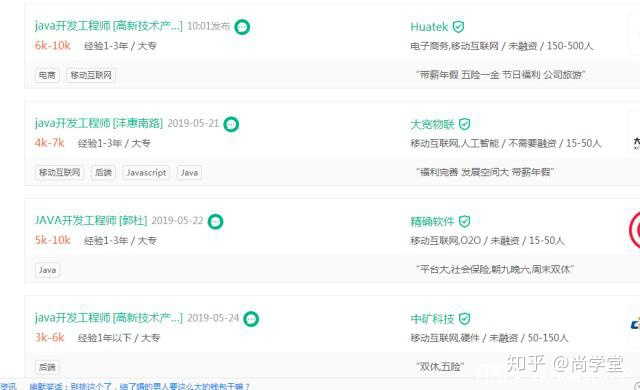
Task: Click verified shield icon beside 中矿科技
Action: 464,319
